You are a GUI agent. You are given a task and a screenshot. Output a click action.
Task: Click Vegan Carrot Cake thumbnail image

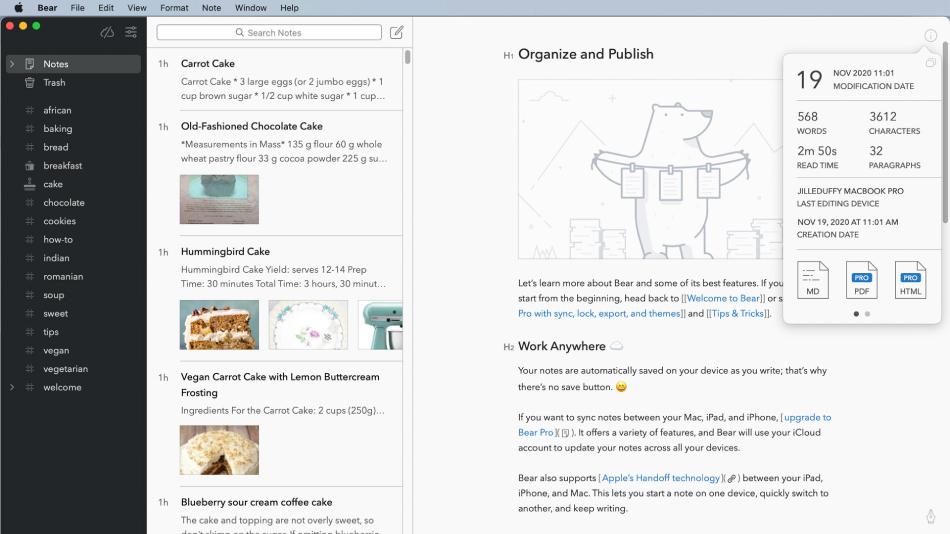tap(219, 450)
